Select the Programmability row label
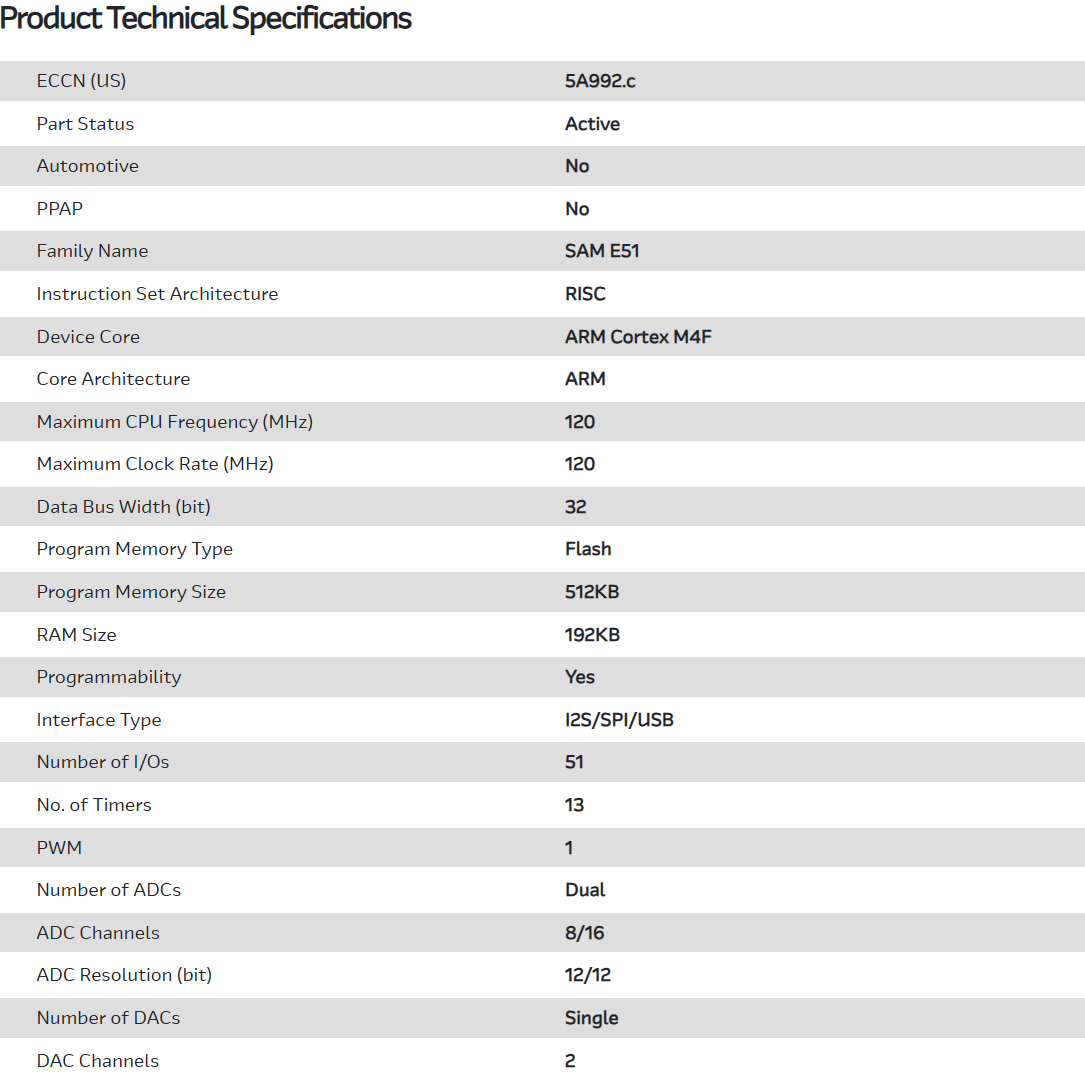Viewport: 1085px width, 1080px height. (109, 677)
